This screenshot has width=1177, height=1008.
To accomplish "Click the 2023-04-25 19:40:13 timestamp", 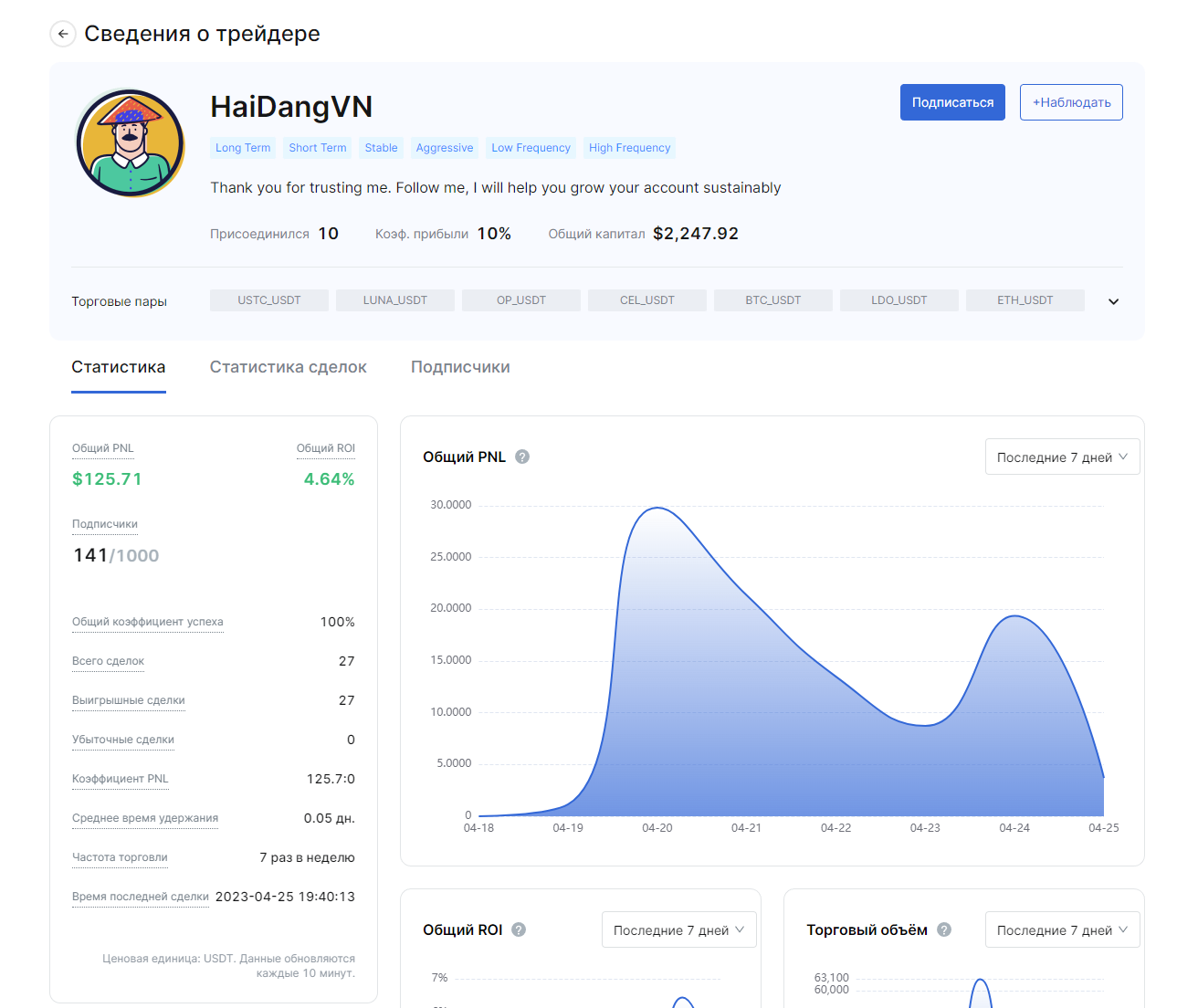I will (x=285, y=897).
